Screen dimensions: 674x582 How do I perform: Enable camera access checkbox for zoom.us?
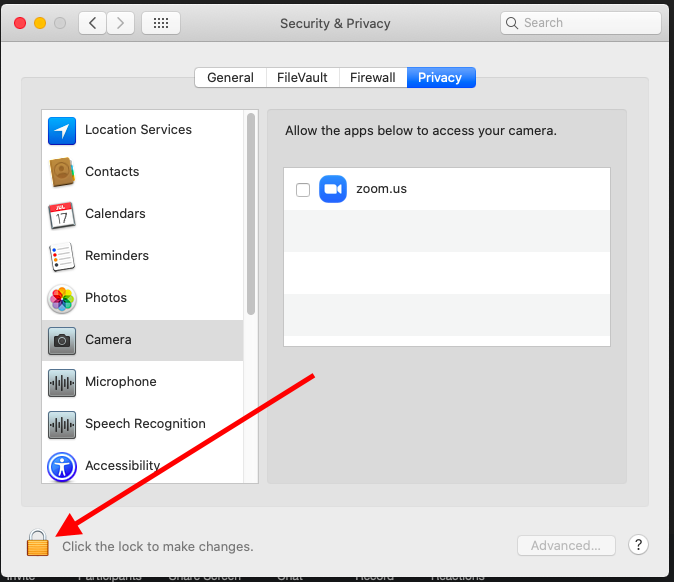point(303,190)
